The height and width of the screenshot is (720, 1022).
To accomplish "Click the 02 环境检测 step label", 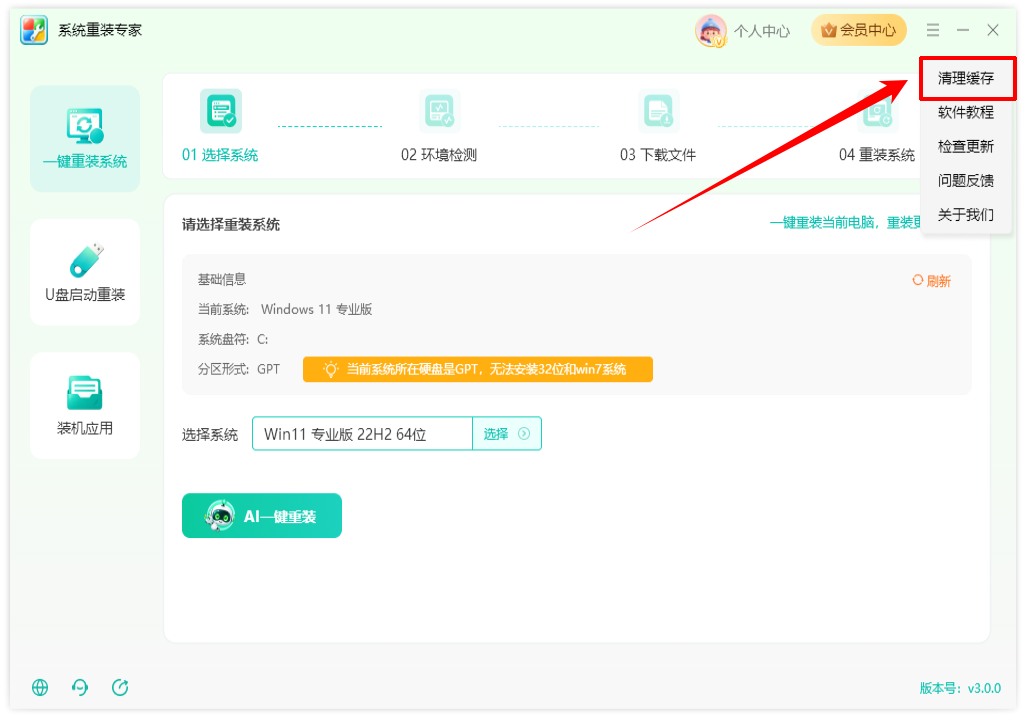I will (x=439, y=155).
